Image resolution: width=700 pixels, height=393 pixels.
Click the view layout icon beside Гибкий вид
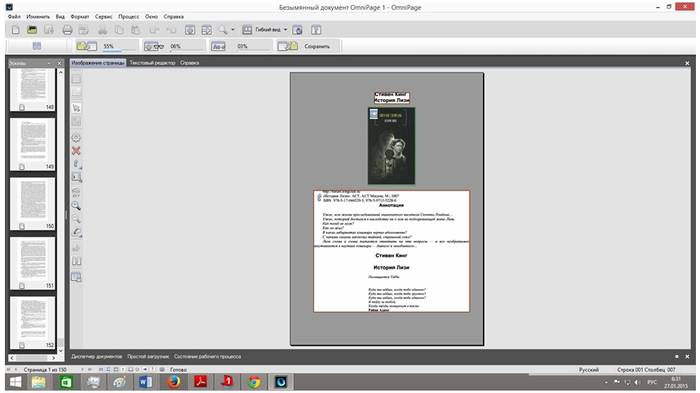(x=247, y=30)
